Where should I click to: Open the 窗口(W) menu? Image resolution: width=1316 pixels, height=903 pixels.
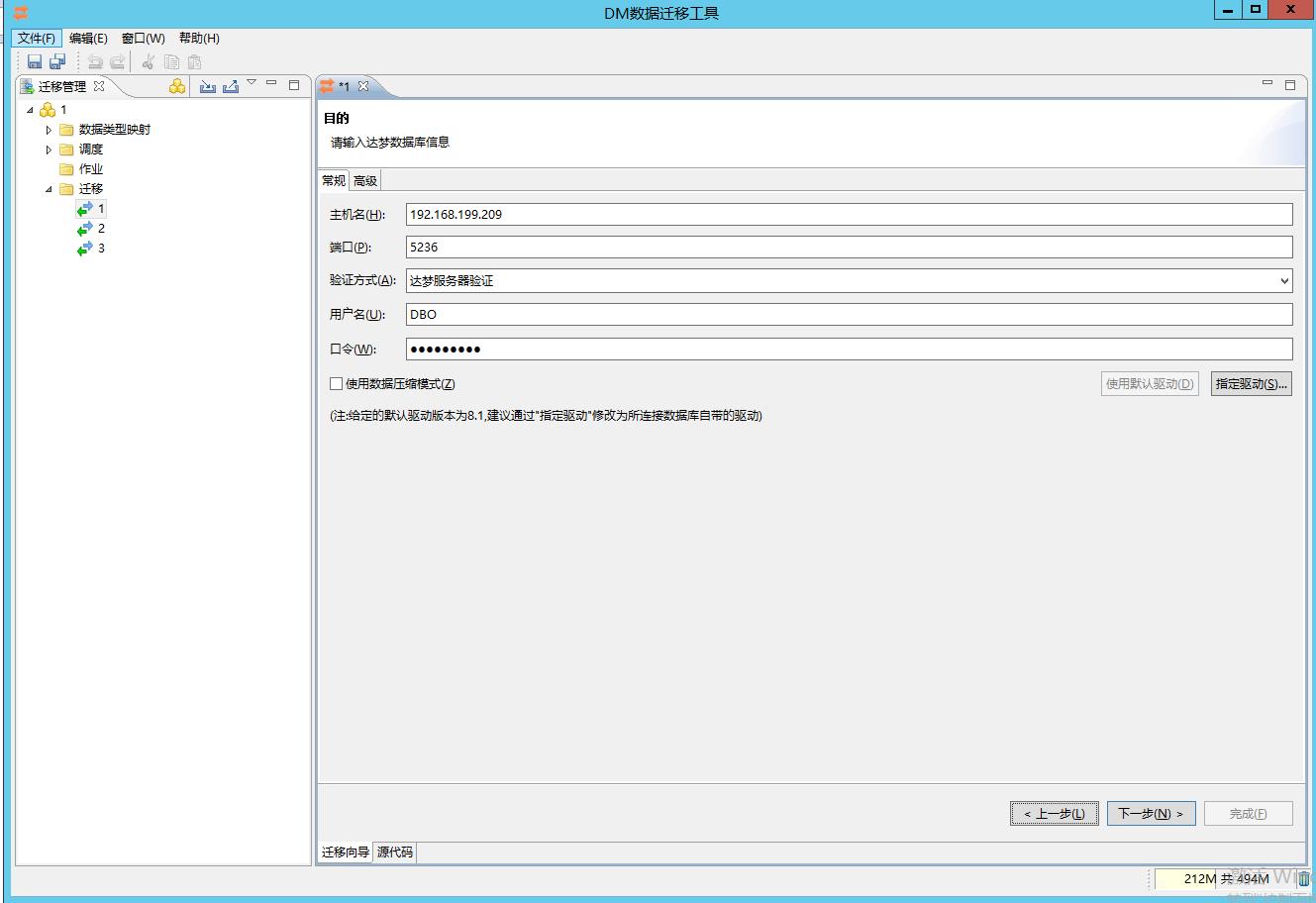pyautogui.click(x=144, y=38)
